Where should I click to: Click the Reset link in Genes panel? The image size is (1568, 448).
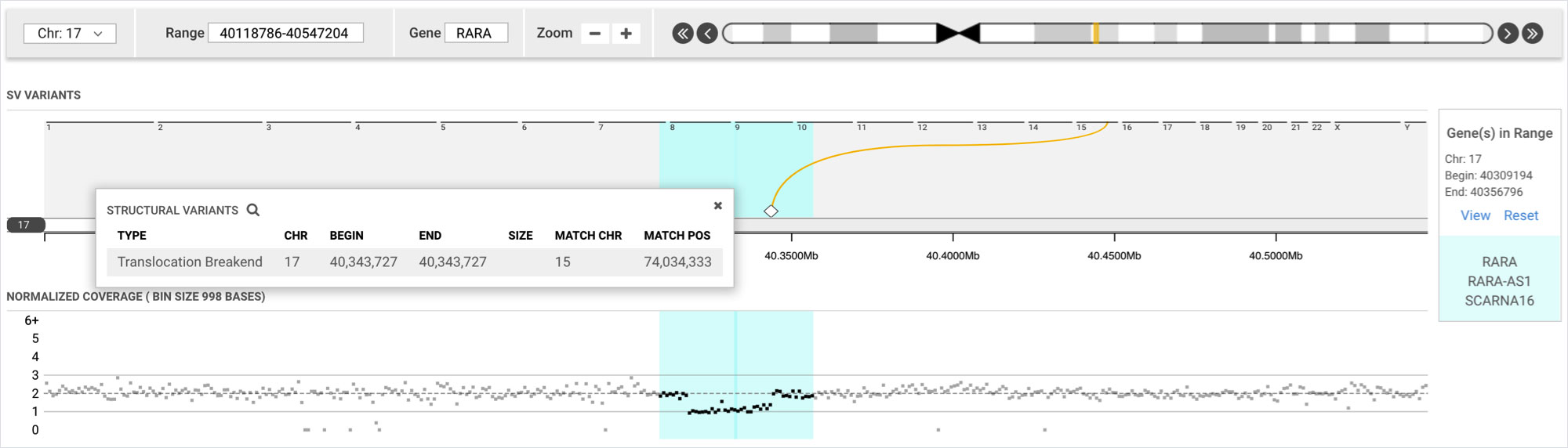click(1520, 215)
